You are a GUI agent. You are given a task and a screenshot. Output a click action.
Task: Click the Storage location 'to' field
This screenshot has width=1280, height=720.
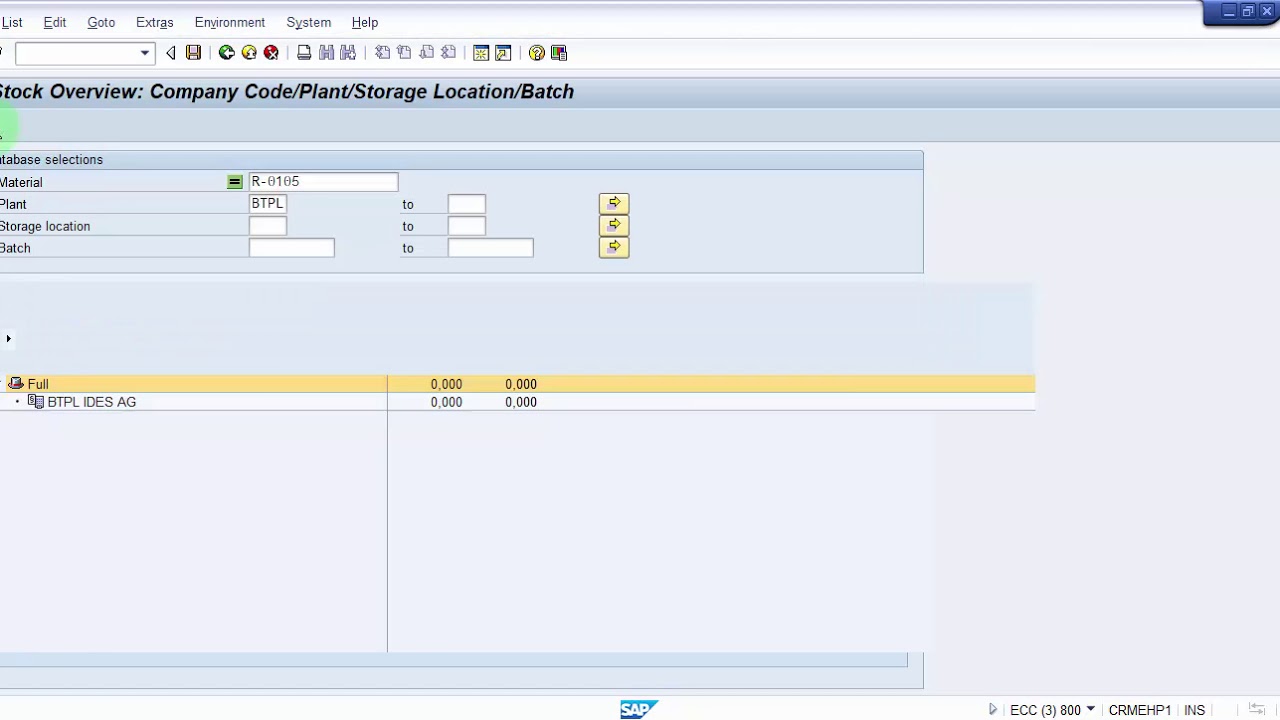pos(466,226)
